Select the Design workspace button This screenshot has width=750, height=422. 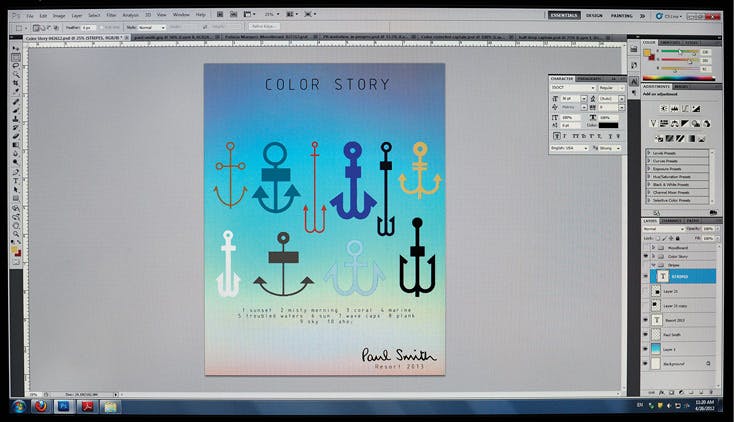click(x=594, y=15)
